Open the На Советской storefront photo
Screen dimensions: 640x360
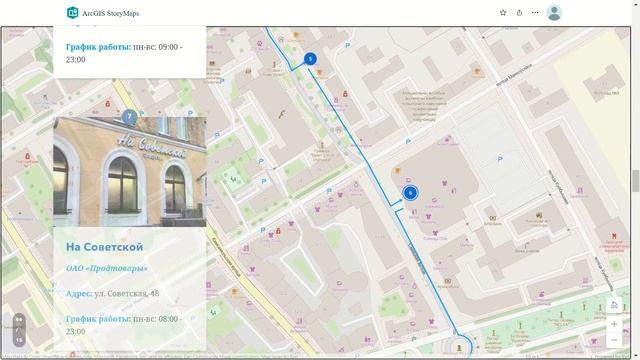(x=130, y=172)
